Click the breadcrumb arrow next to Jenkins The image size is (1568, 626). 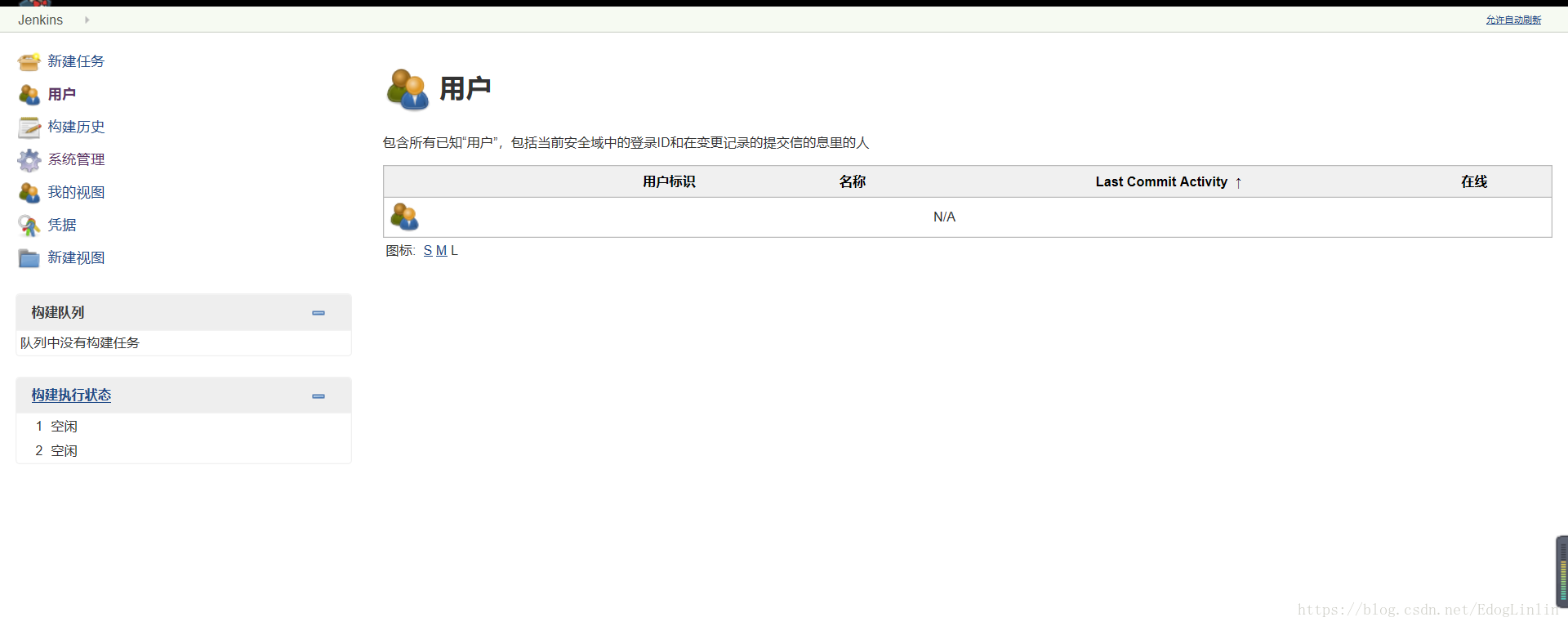(x=87, y=20)
